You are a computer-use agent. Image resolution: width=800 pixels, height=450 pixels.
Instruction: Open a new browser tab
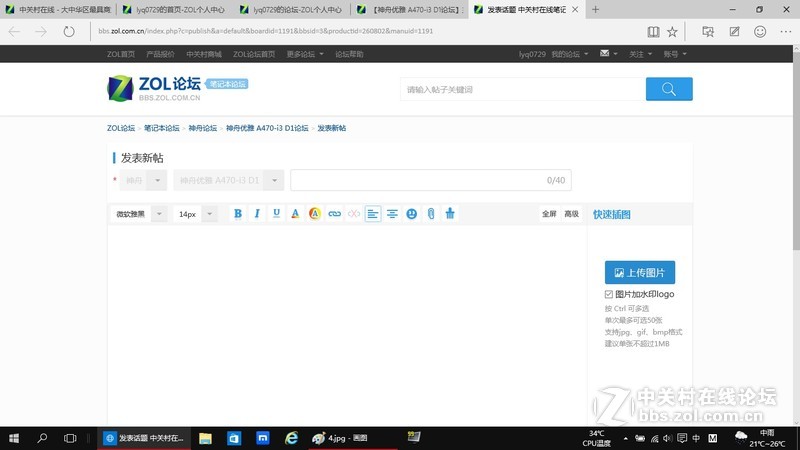[595, 9]
